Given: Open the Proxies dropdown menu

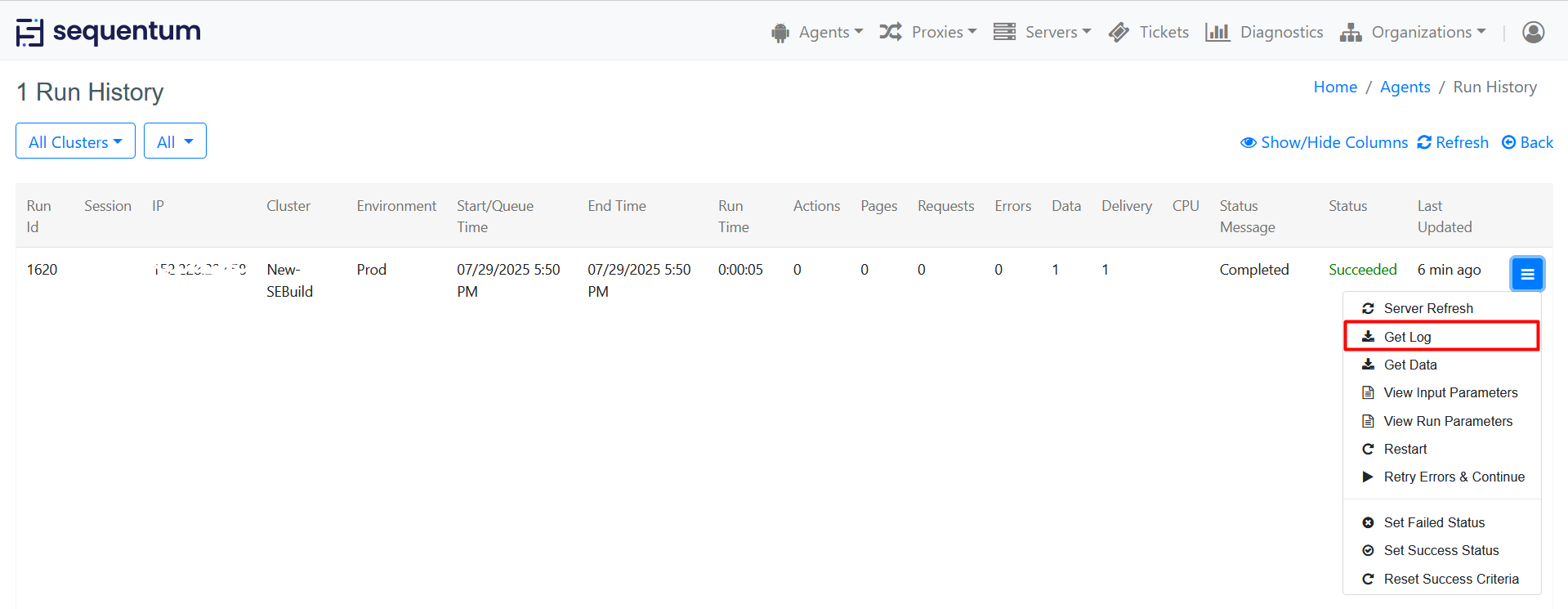Looking at the screenshot, I should [x=928, y=32].
